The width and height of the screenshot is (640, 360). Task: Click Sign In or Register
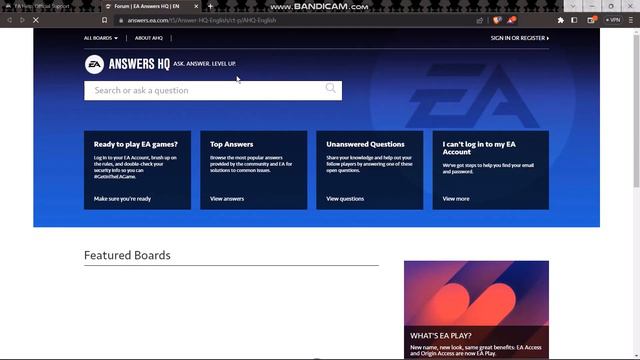click(x=520, y=38)
